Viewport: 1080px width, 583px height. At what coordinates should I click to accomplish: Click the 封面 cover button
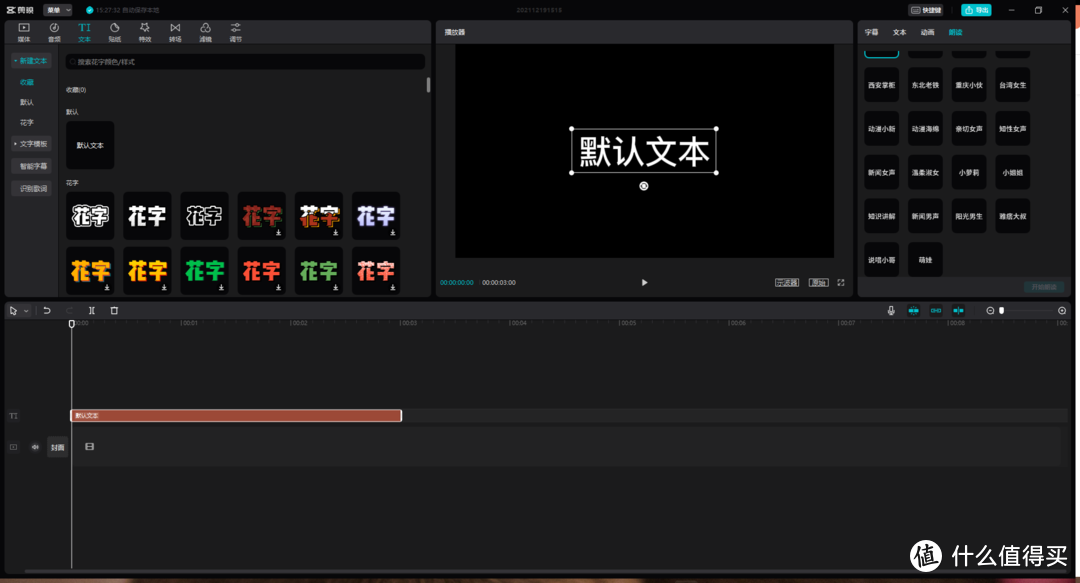(x=58, y=447)
